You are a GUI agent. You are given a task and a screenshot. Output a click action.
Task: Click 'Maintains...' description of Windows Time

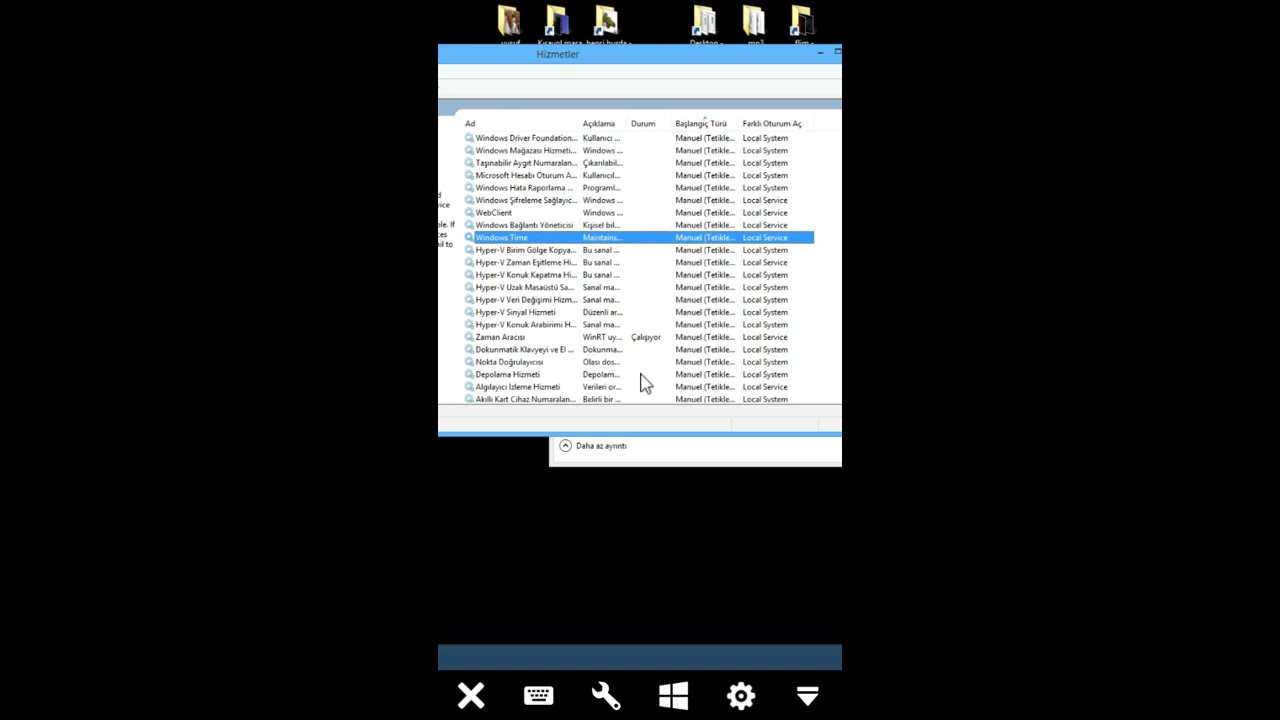click(x=602, y=237)
